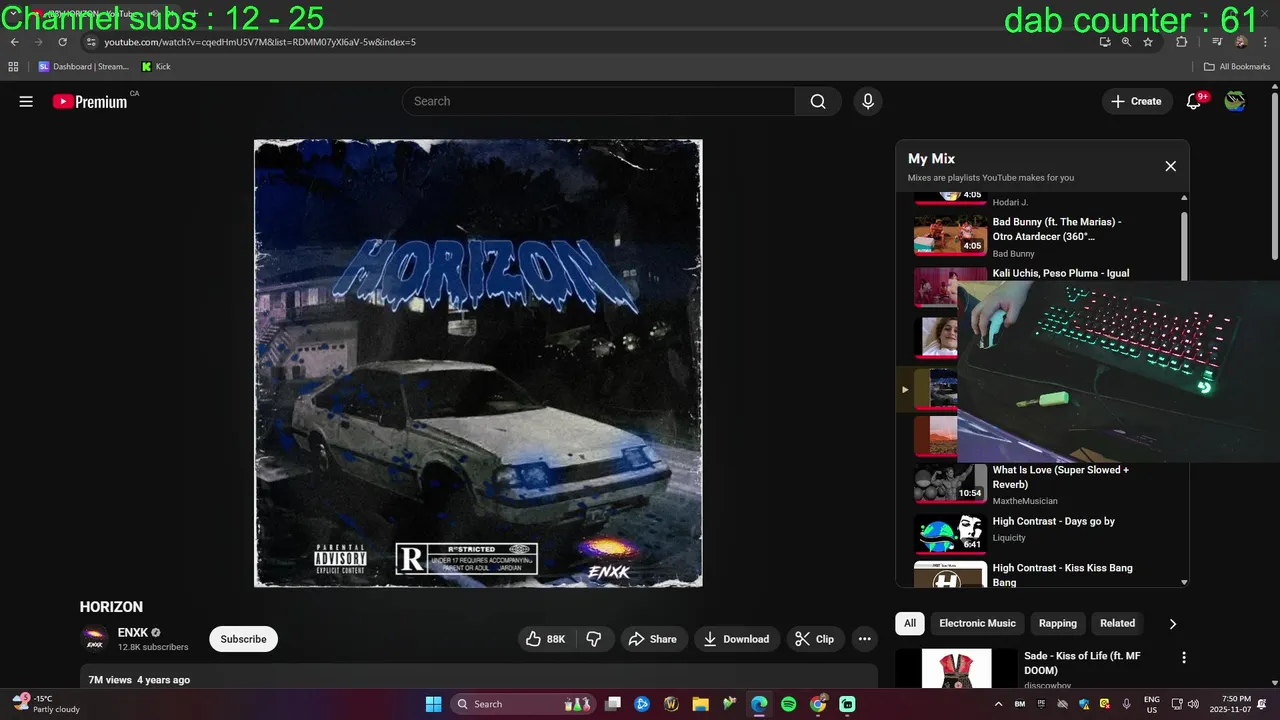Click the Windows taskbar Search box

coord(522,704)
